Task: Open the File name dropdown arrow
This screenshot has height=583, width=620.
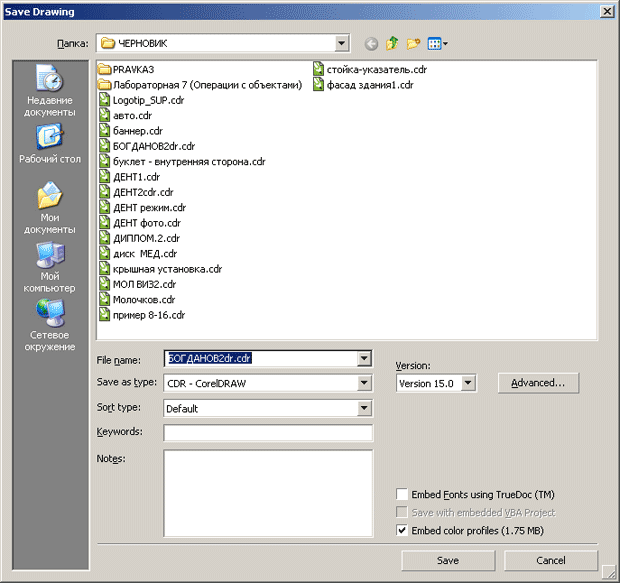Action: pyautogui.click(x=364, y=358)
